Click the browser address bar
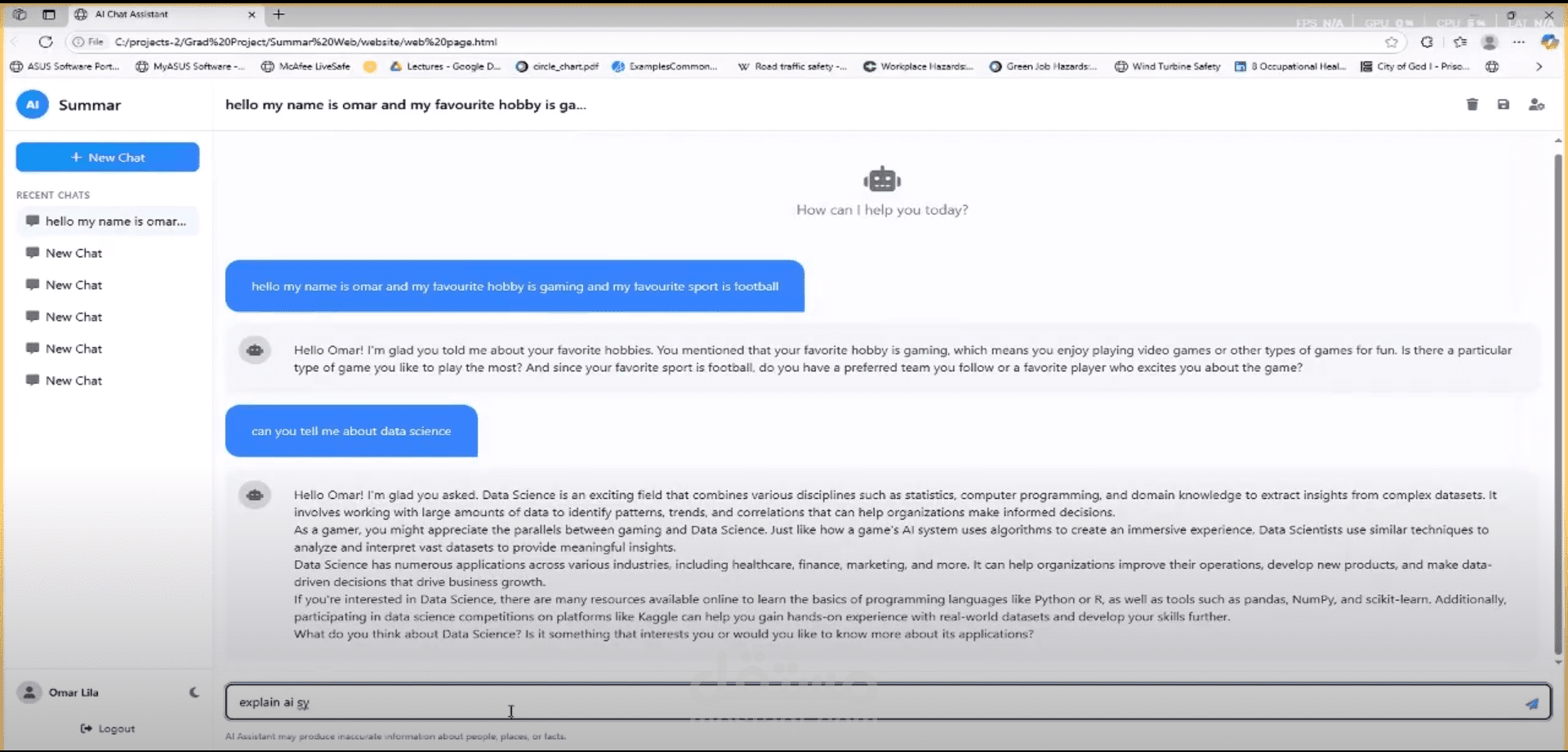The image size is (1568, 752). pos(735,42)
